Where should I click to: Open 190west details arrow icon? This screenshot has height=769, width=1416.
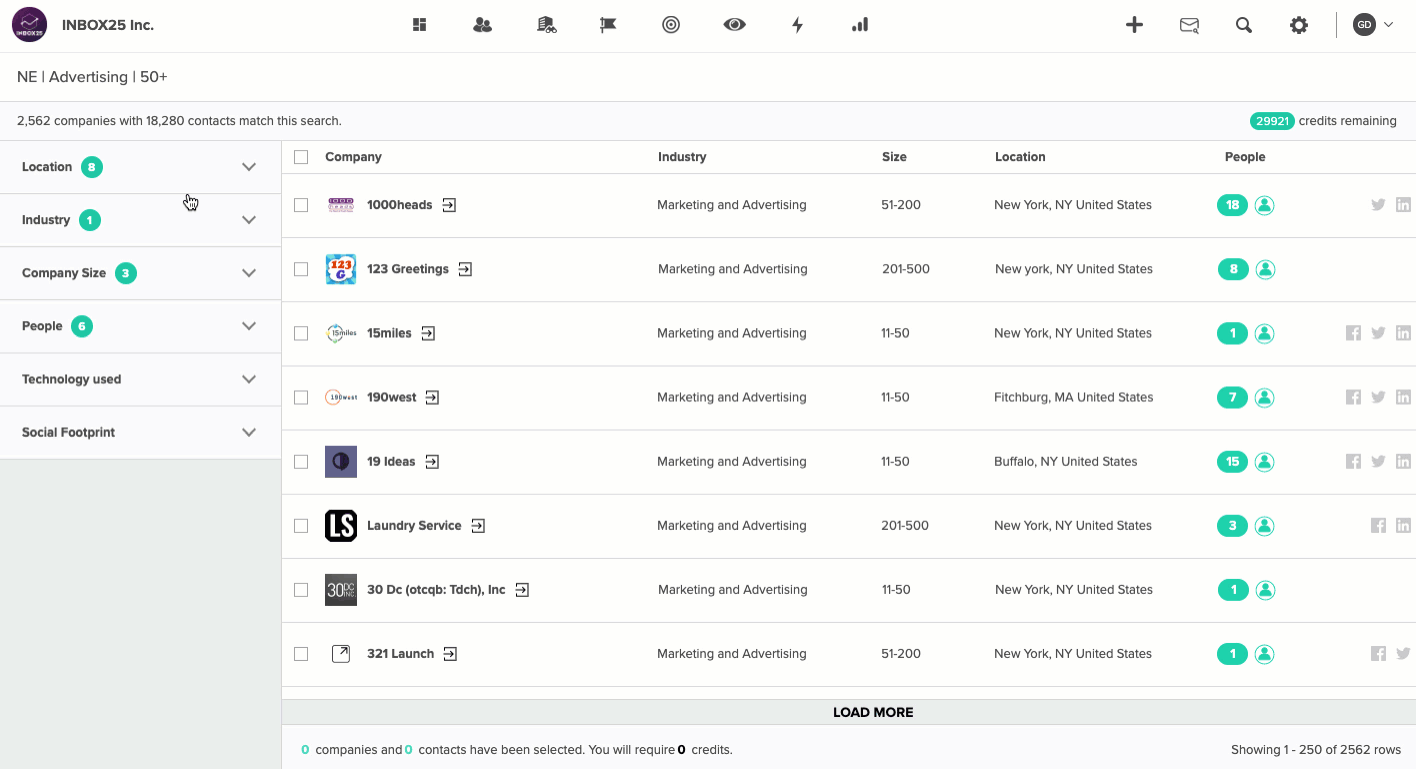click(x=432, y=397)
